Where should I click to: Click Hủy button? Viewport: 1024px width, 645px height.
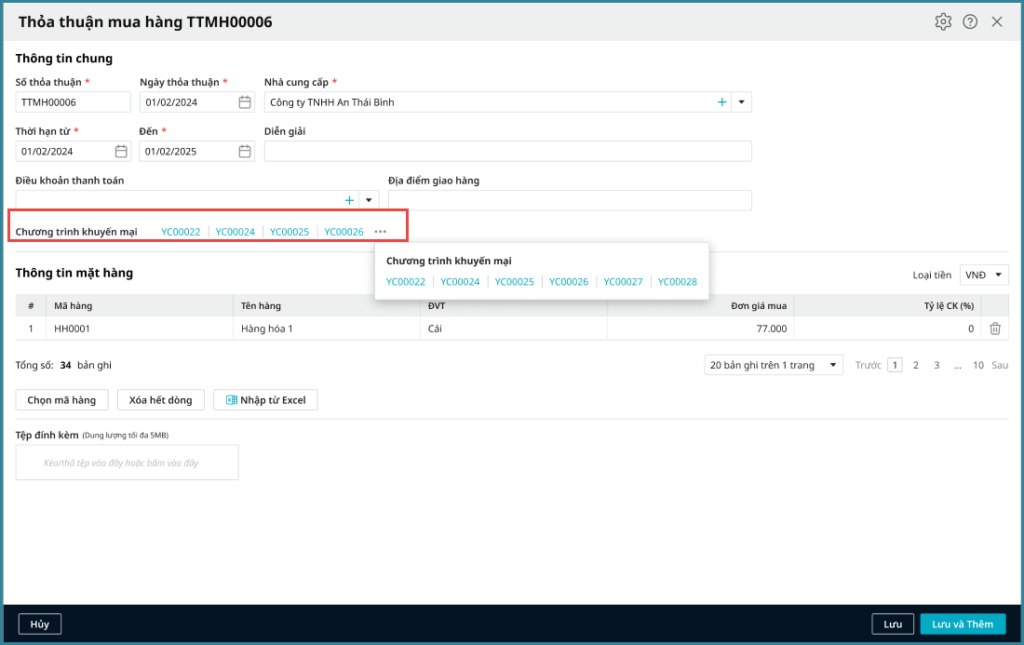(x=39, y=624)
